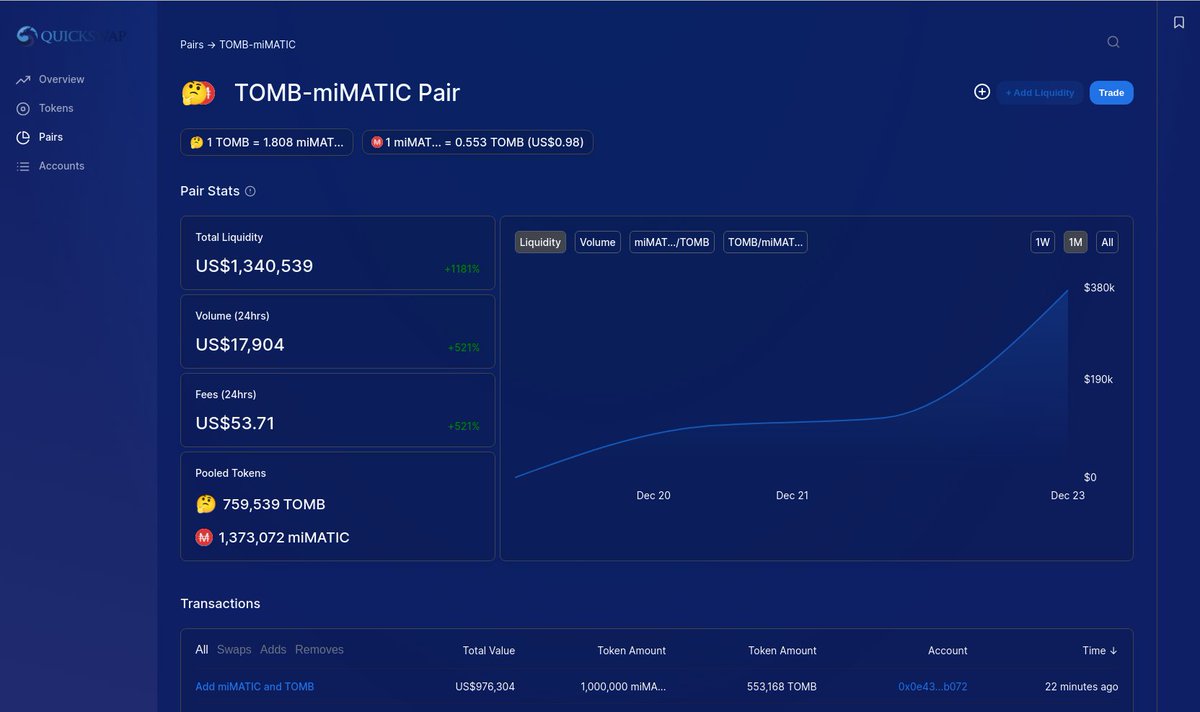This screenshot has width=1200, height=712.
Task: Show the miMATIC/TOMB rate chart
Action: 672,242
